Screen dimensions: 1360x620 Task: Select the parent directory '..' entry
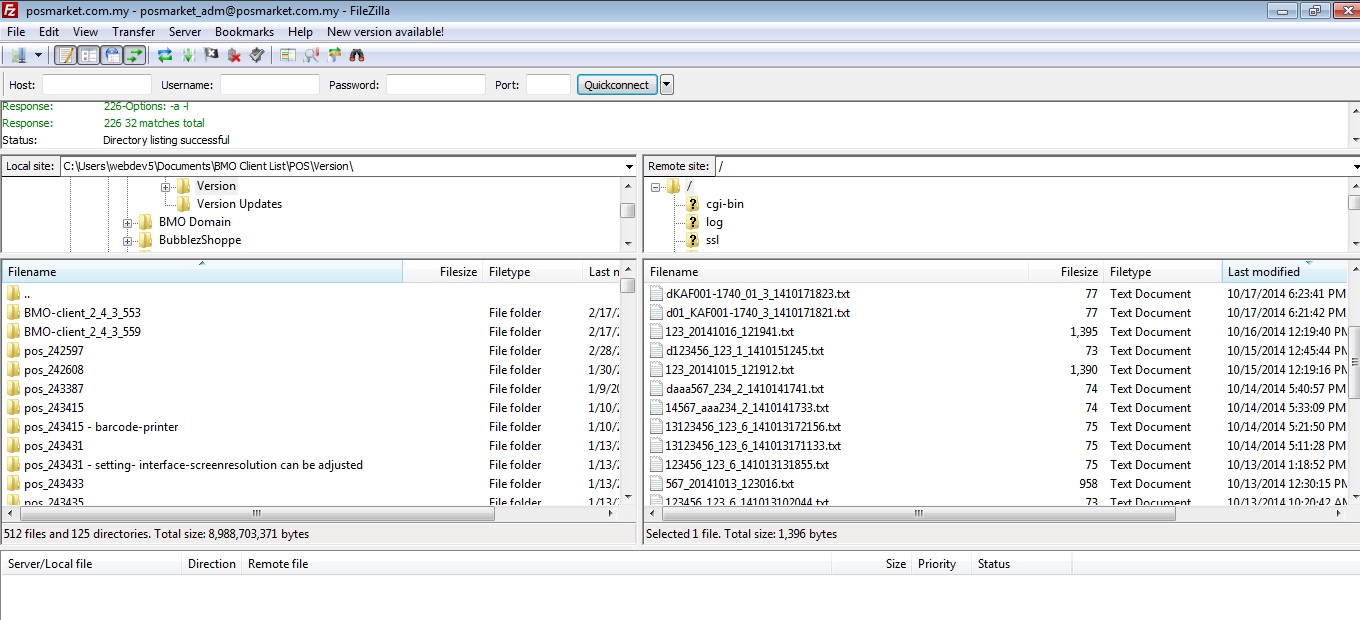[x=311, y=294]
